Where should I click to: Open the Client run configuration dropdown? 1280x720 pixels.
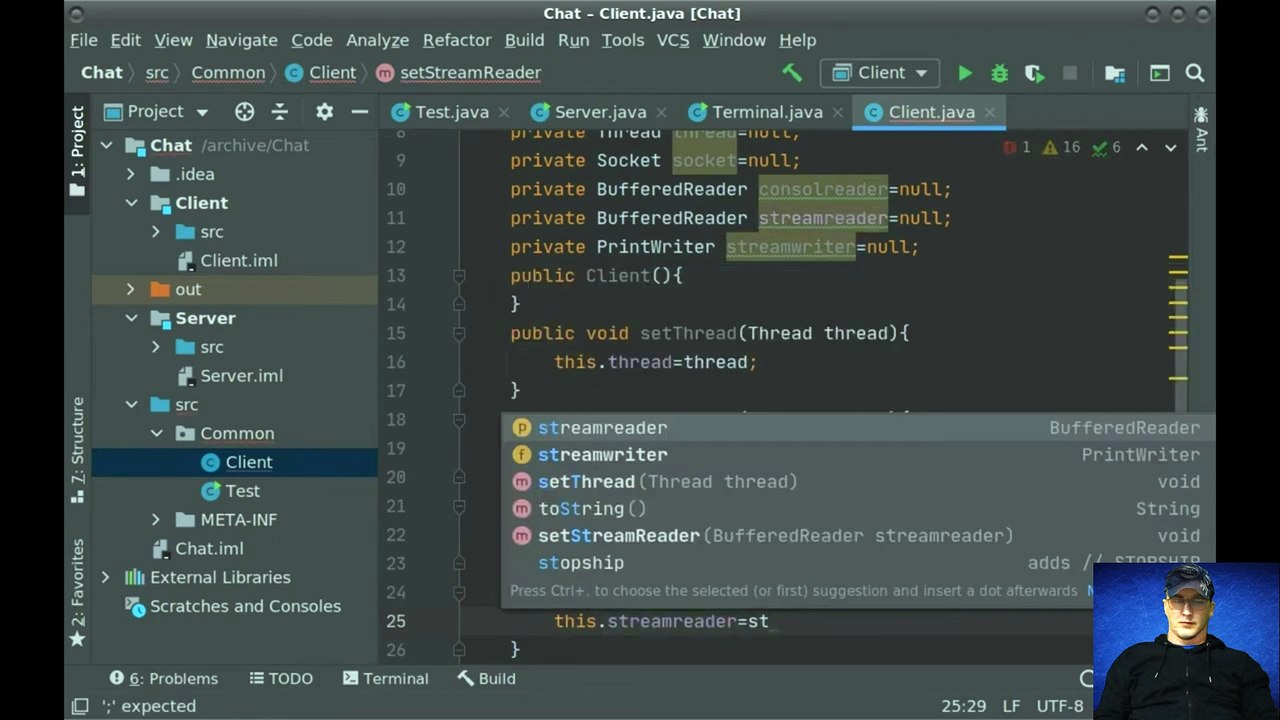click(x=881, y=73)
